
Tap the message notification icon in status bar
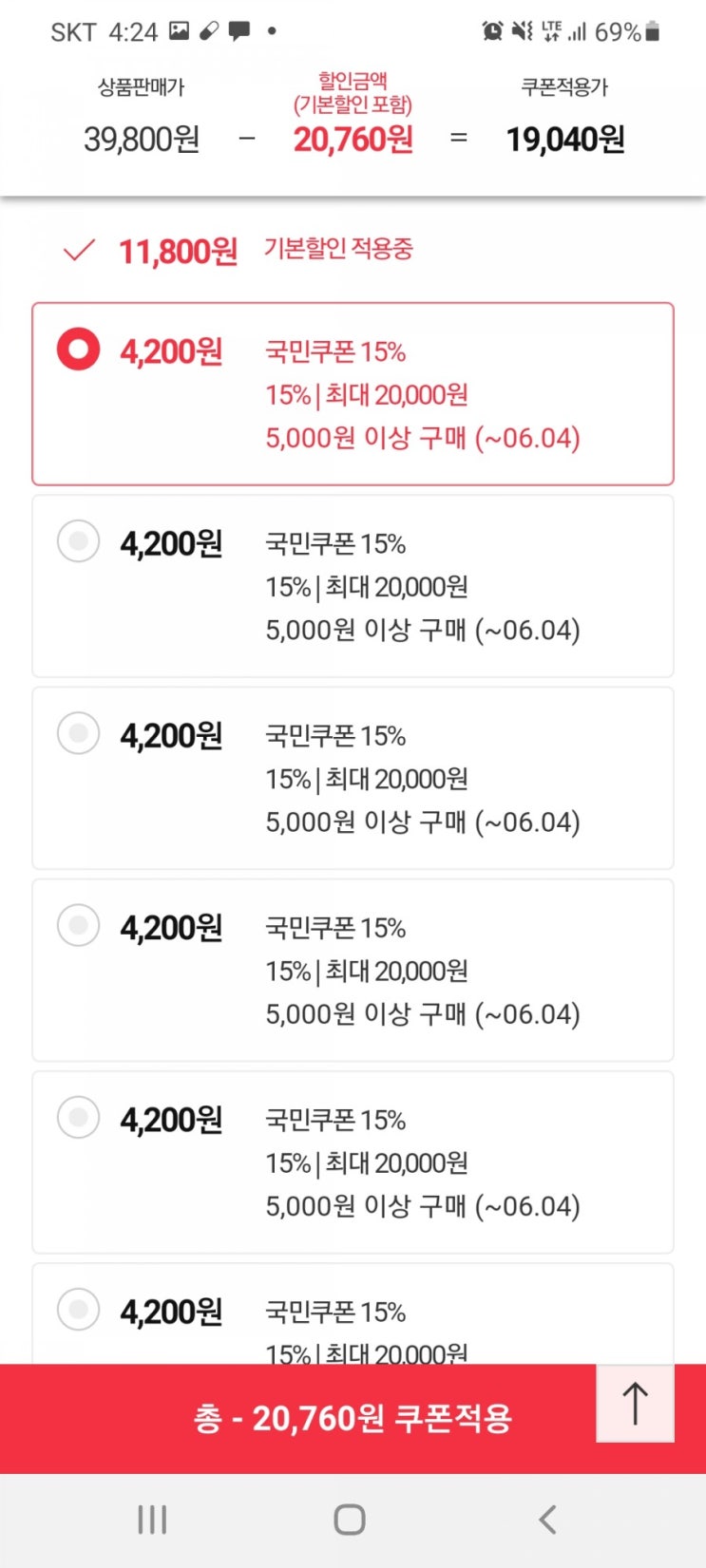(239, 31)
